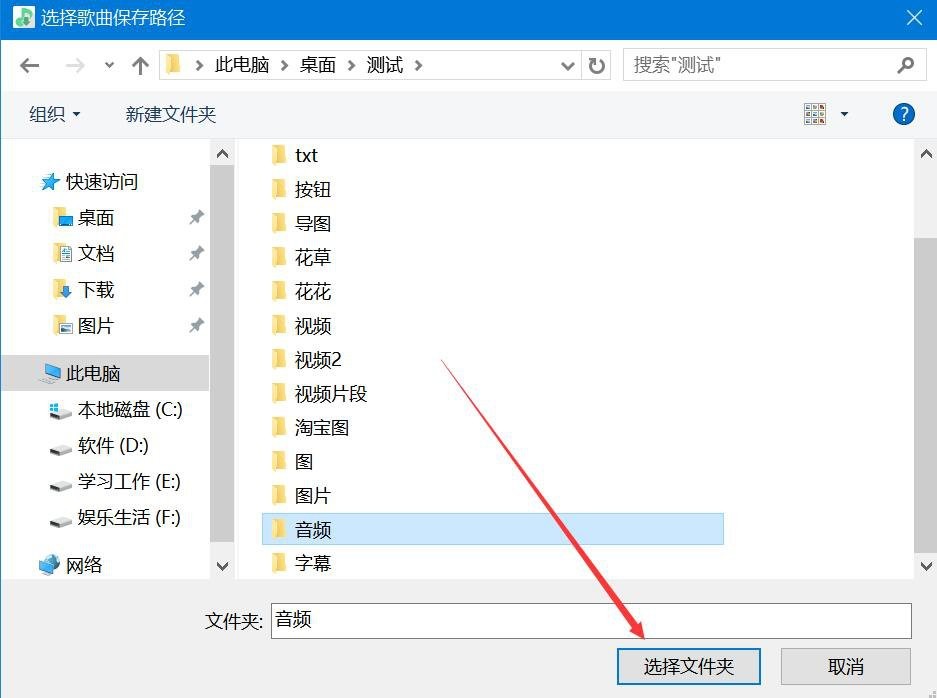Click the pin icon beside sidebar 图片
This screenshot has width=937, height=698.
(x=196, y=326)
